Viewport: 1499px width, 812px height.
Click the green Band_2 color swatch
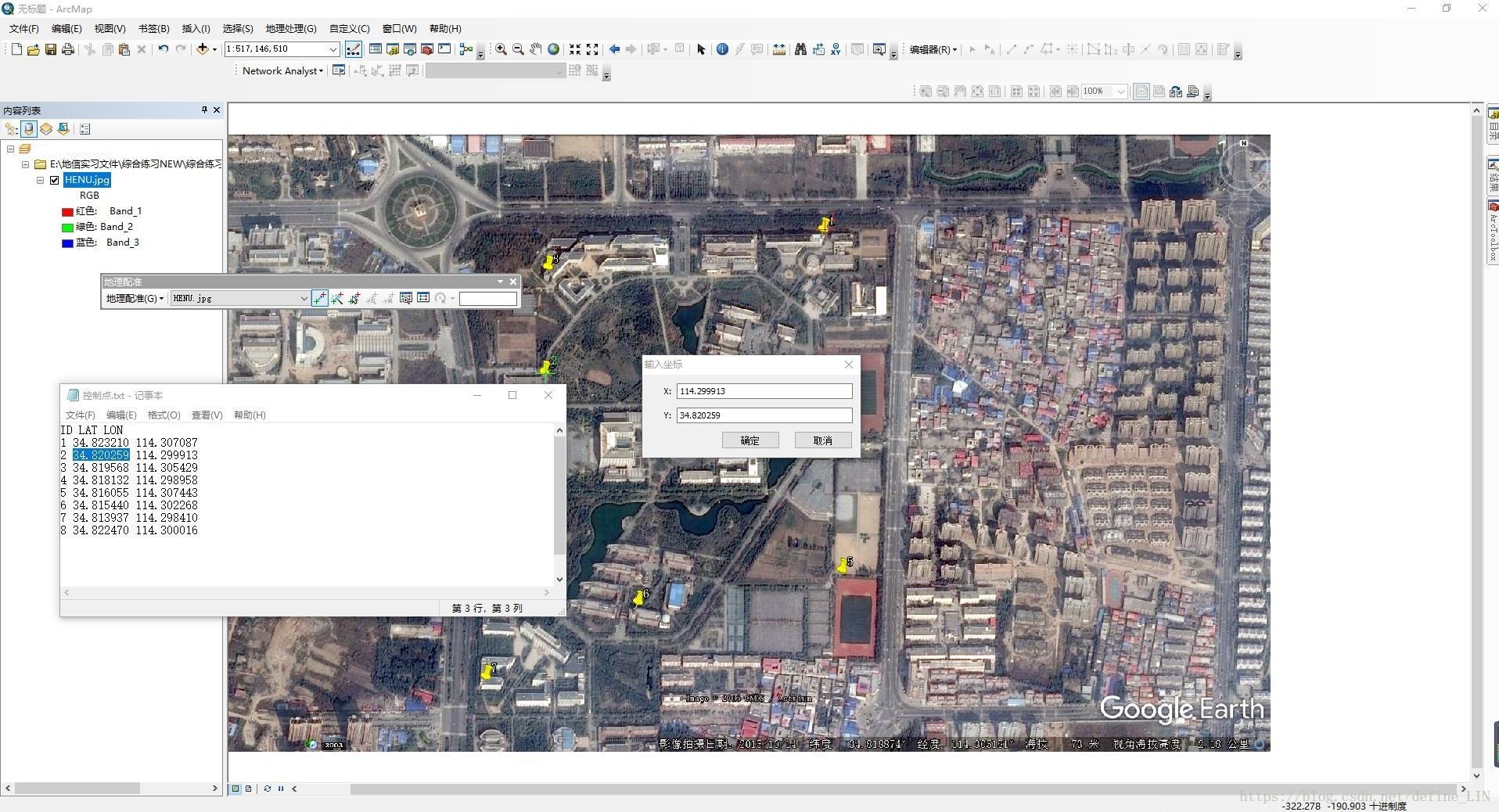click(x=67, y=228)
